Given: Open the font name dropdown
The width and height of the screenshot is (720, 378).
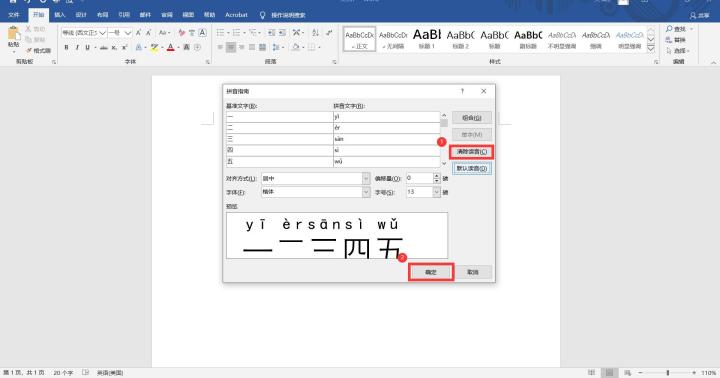Looking at the screenshot, I should 102,33.
